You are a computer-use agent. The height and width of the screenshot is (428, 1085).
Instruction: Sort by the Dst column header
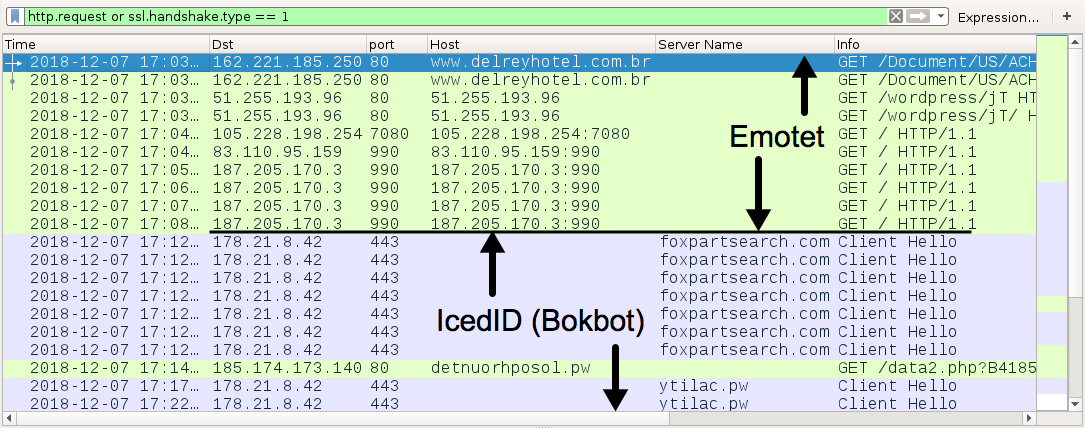288,44
